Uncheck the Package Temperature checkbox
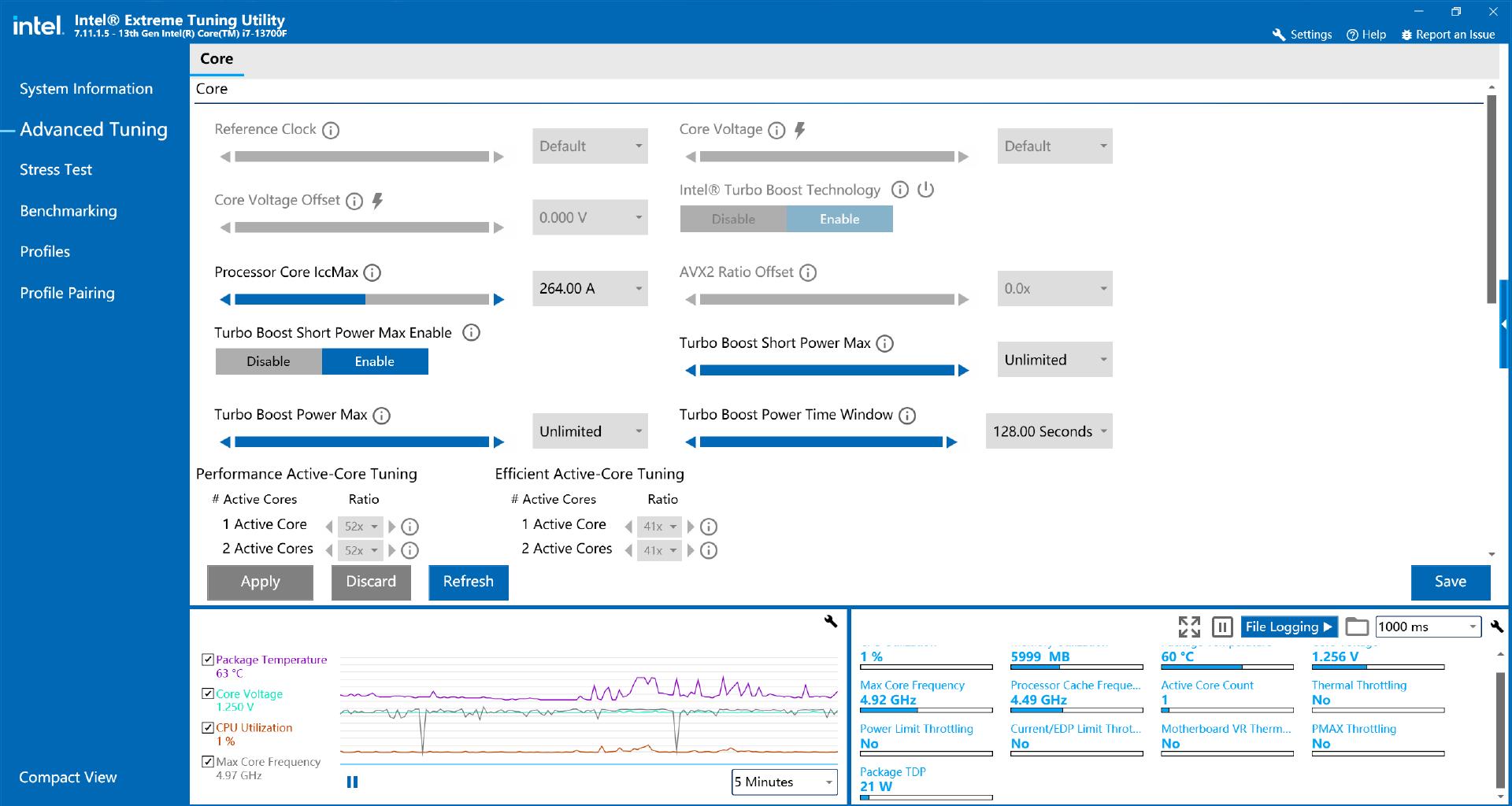This screenshot has width=1512, height=806. coord(208,660)
